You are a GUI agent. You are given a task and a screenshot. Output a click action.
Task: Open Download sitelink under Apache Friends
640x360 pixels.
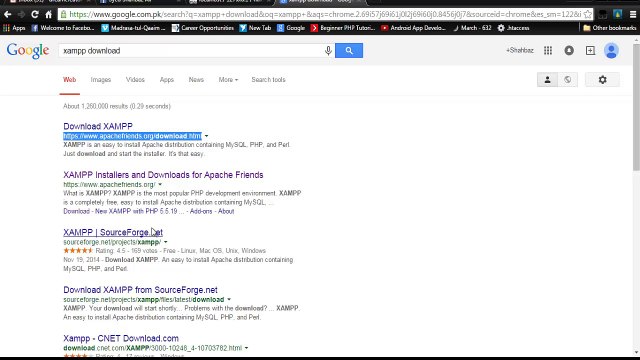tap(76, 211)
